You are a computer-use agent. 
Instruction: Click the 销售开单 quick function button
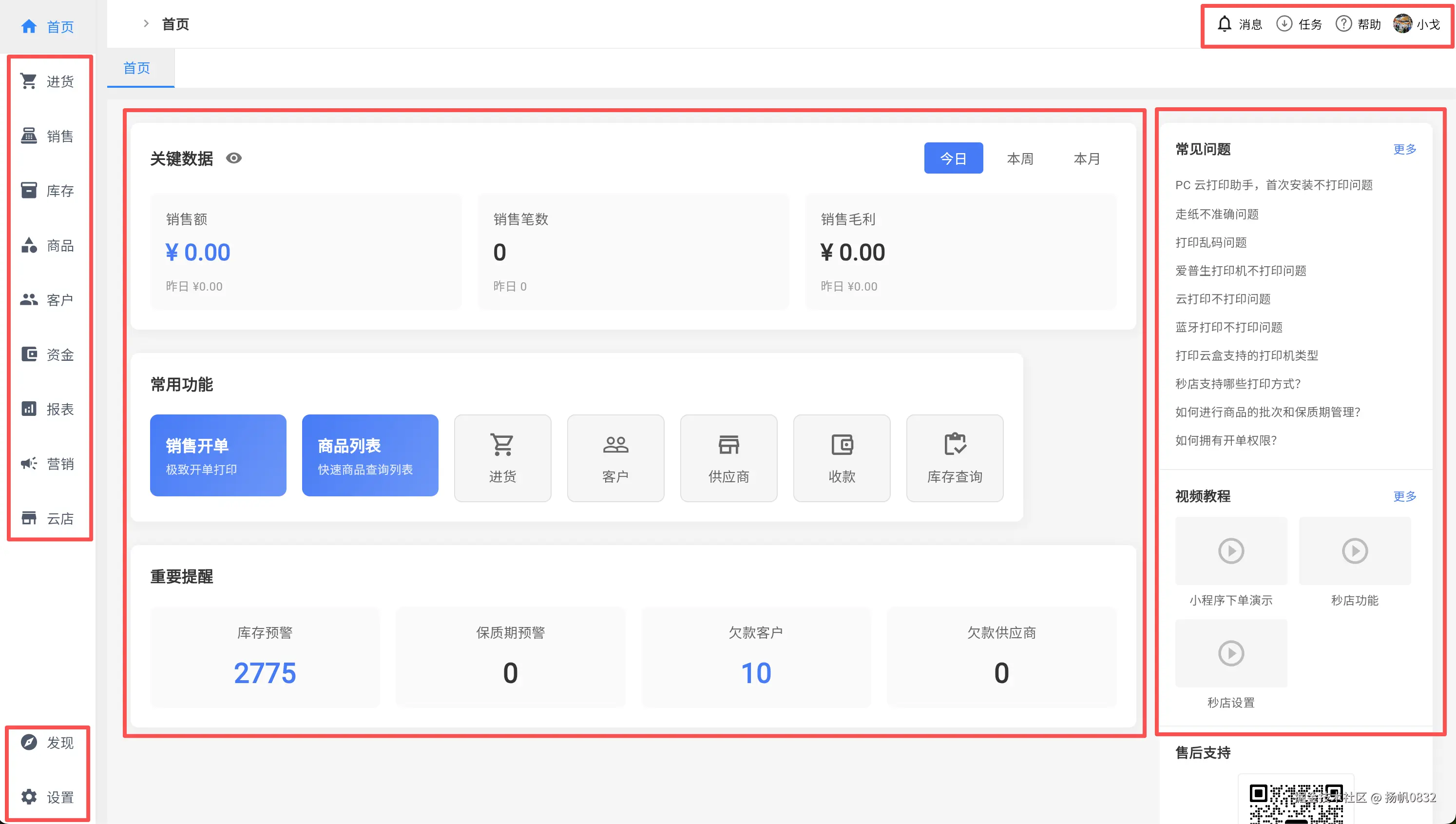point(218,455)
